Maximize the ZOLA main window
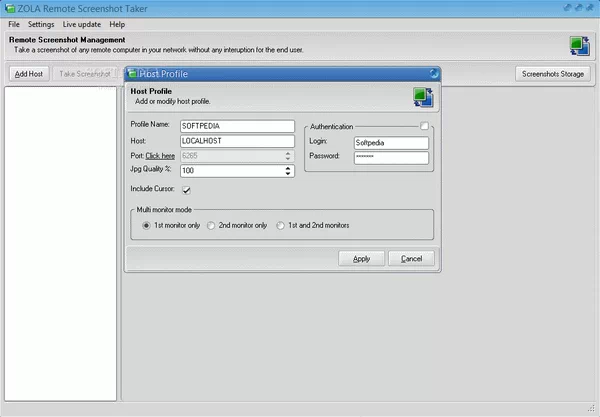The height and width of the screenshot is (417, 600). tap(579, 8)
